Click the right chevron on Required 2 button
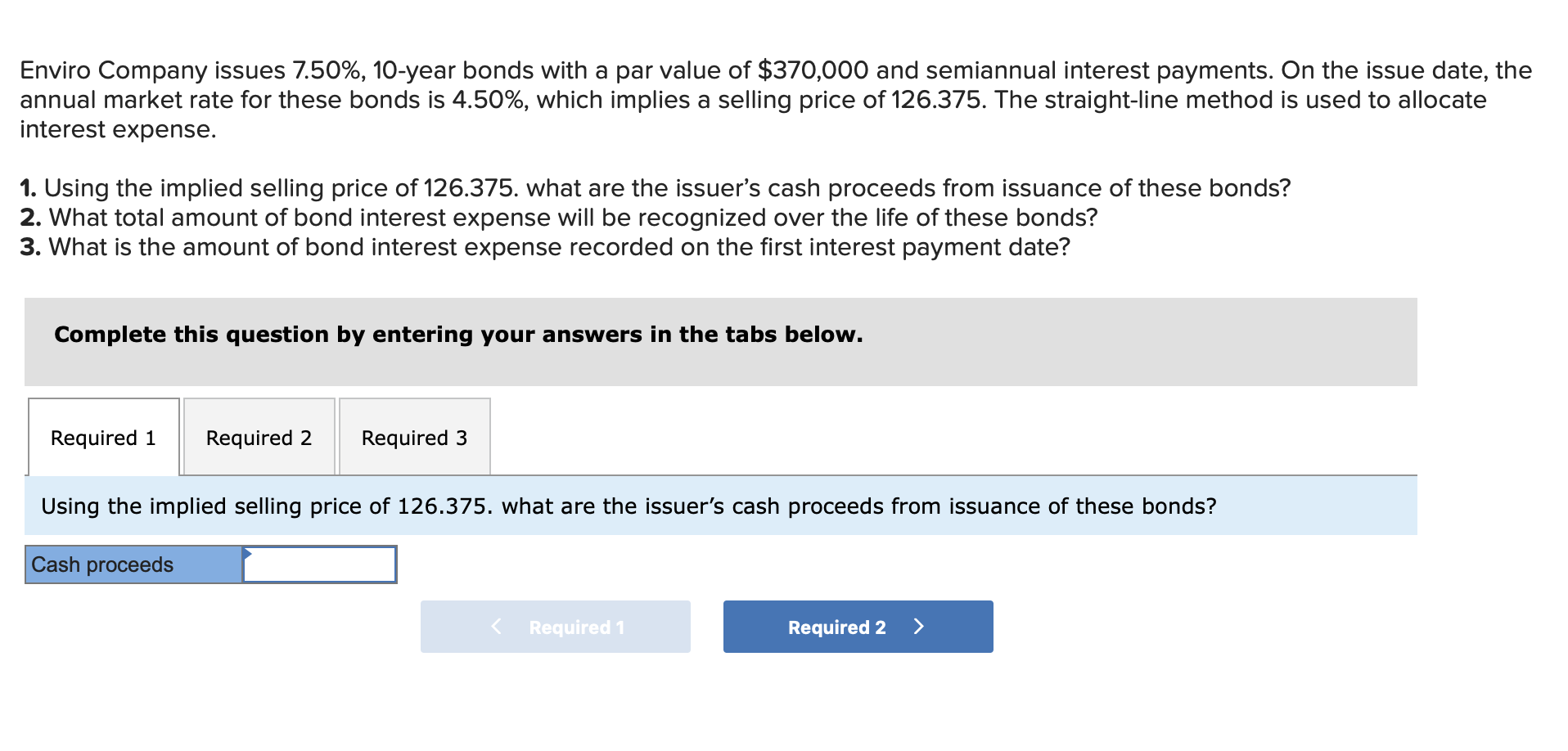The width and height of the screenshot is (1568, 751). coord(920,627)
